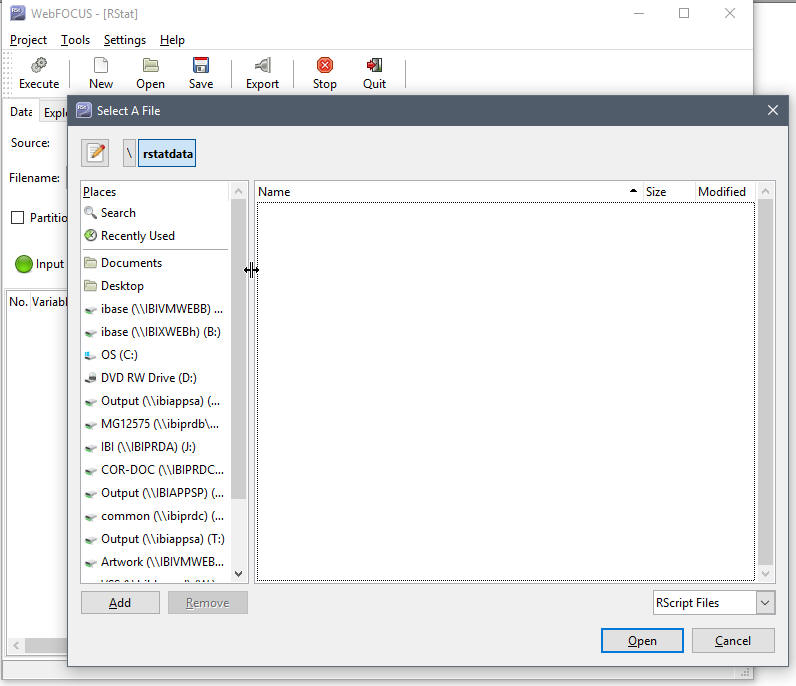Screen dimensions: 796x686
Task: Click the Export icon in toolbar
Action: [262, 66]
